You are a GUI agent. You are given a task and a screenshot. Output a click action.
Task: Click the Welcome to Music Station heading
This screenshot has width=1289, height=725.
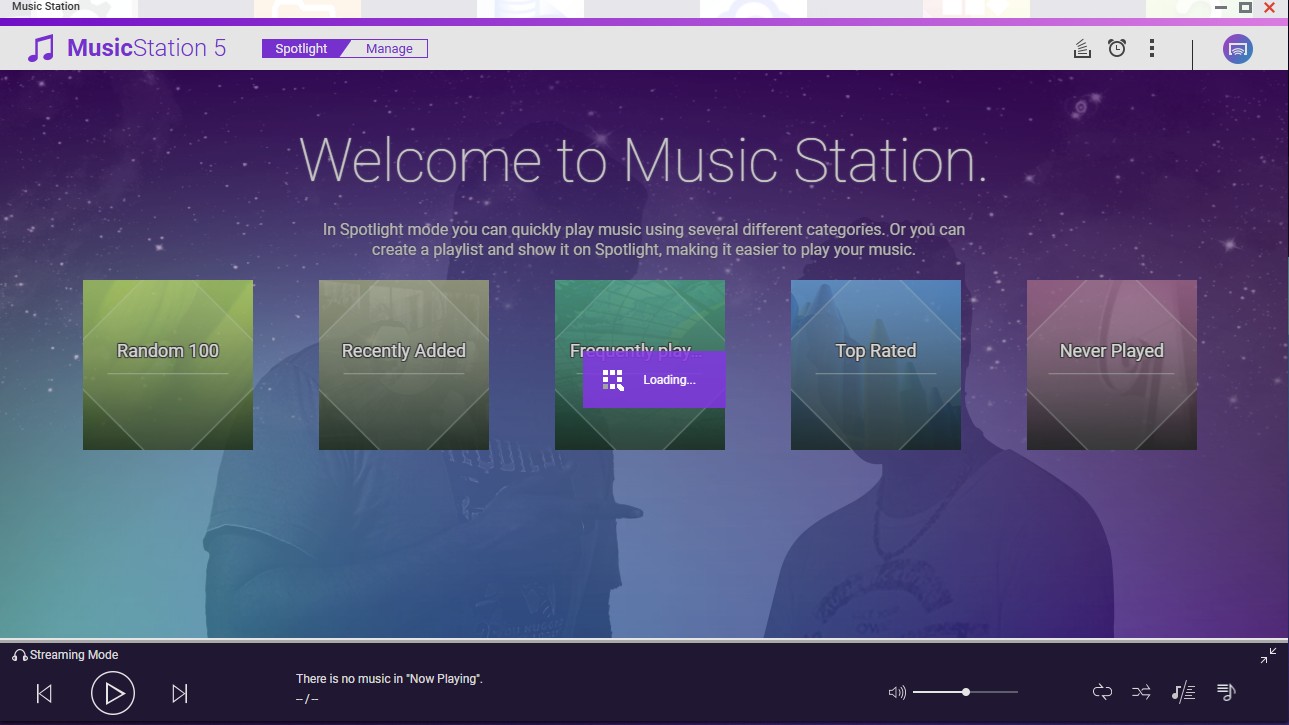tap(643, 160)
